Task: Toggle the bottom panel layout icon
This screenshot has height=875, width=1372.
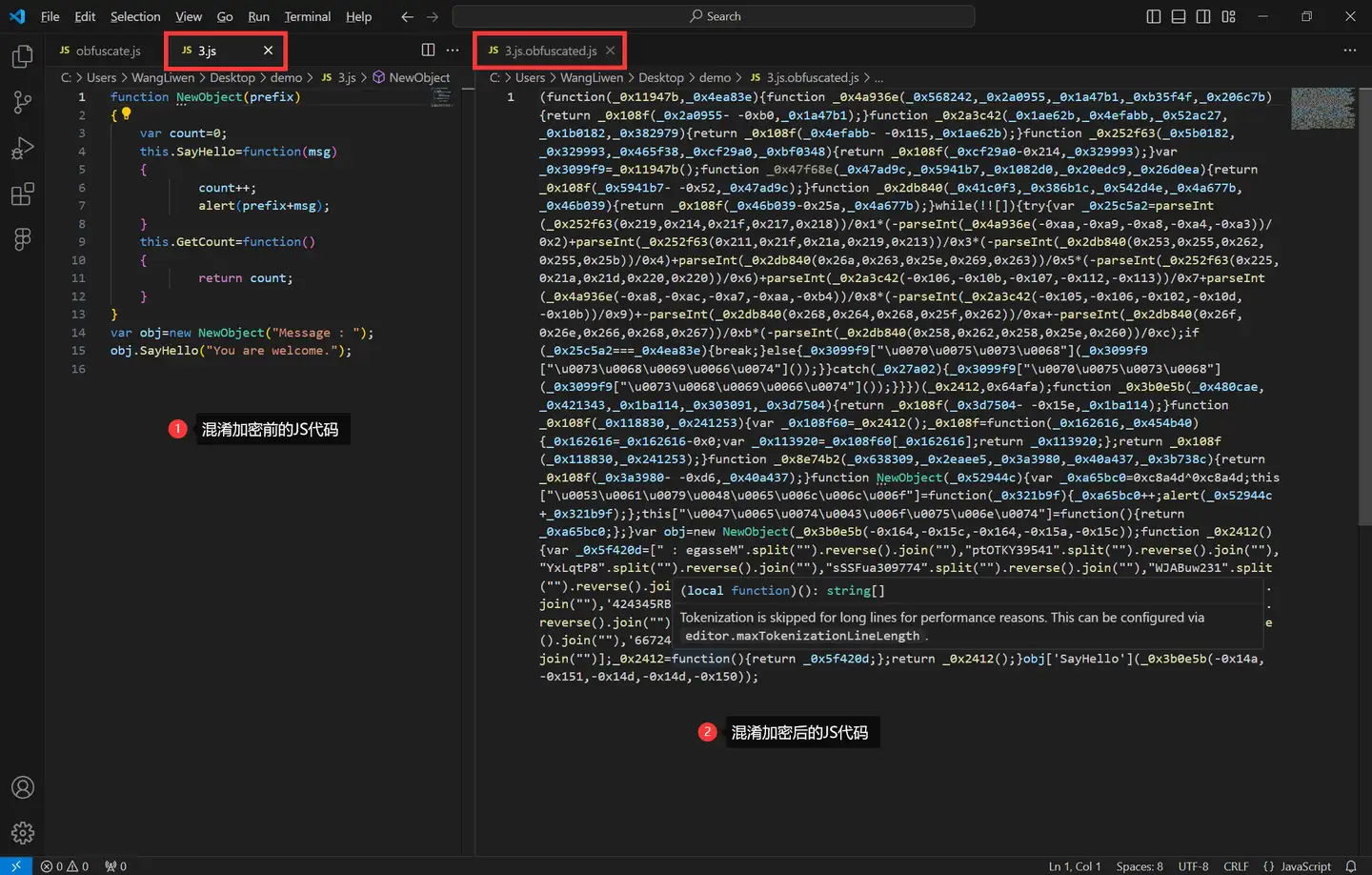Action: pos(1179,16)
